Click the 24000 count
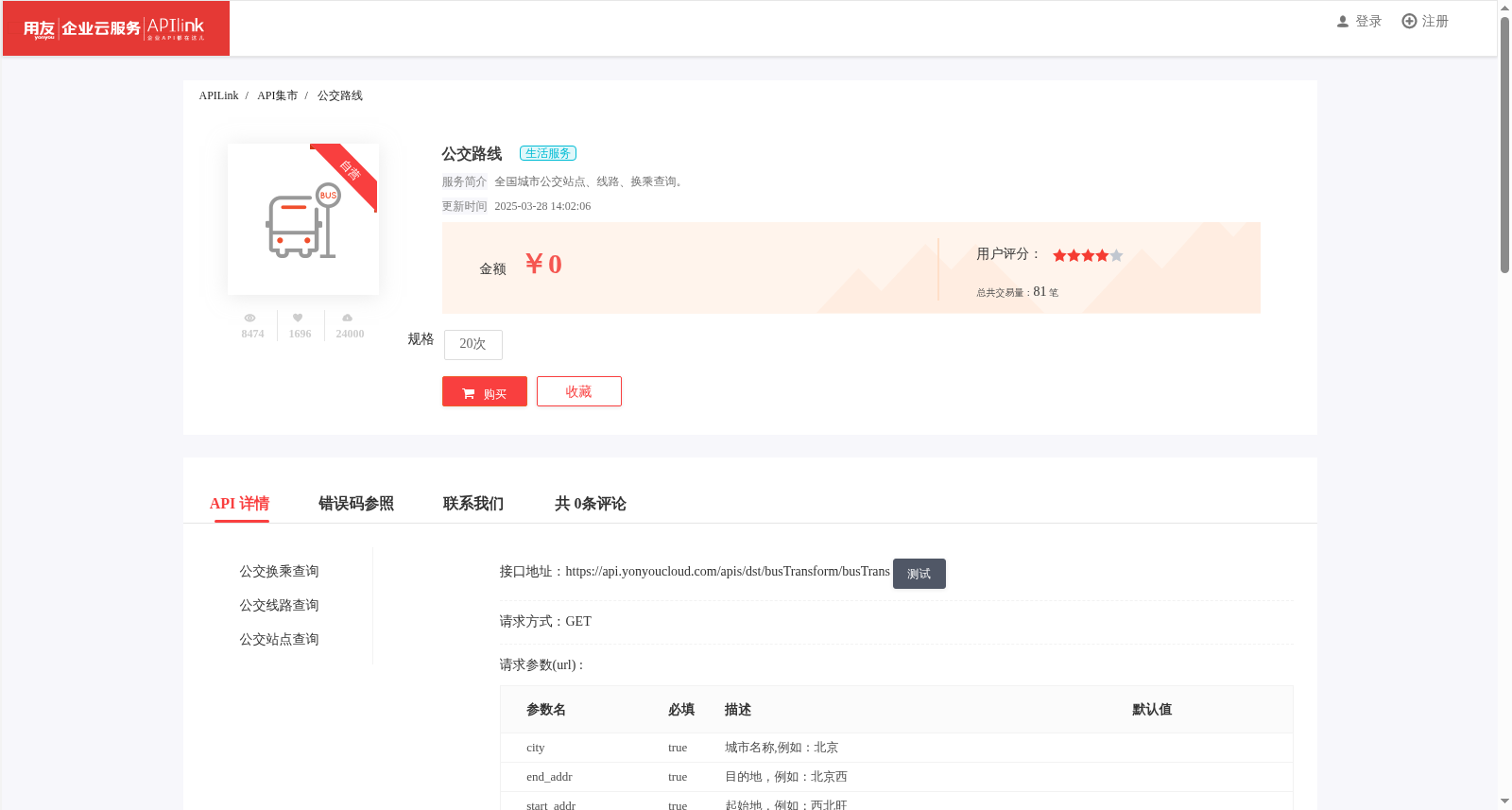Screen dimensions: 1512x810 (x=350, y=334)
